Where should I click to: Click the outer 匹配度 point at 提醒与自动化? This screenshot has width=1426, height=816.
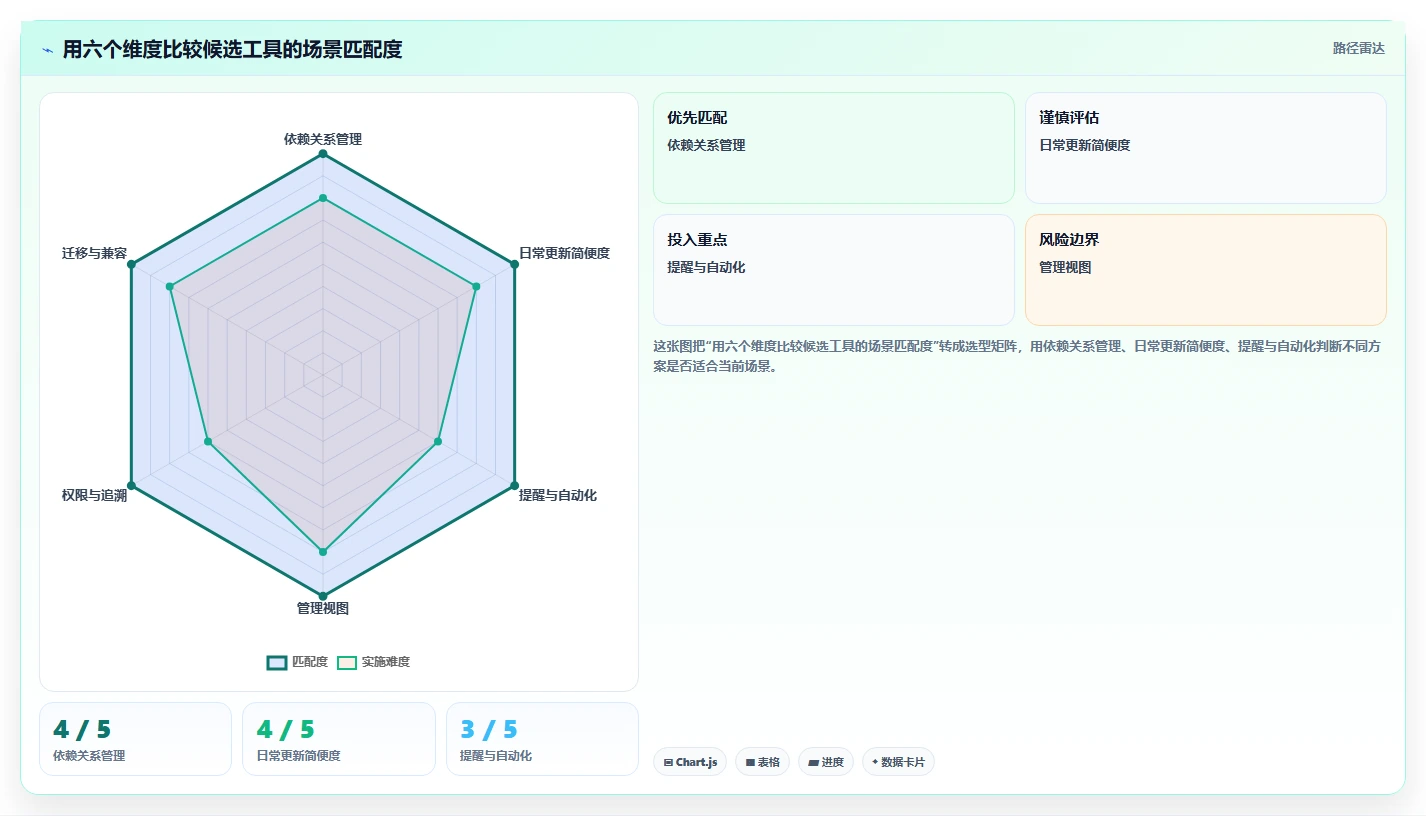(x=515, y=486)
